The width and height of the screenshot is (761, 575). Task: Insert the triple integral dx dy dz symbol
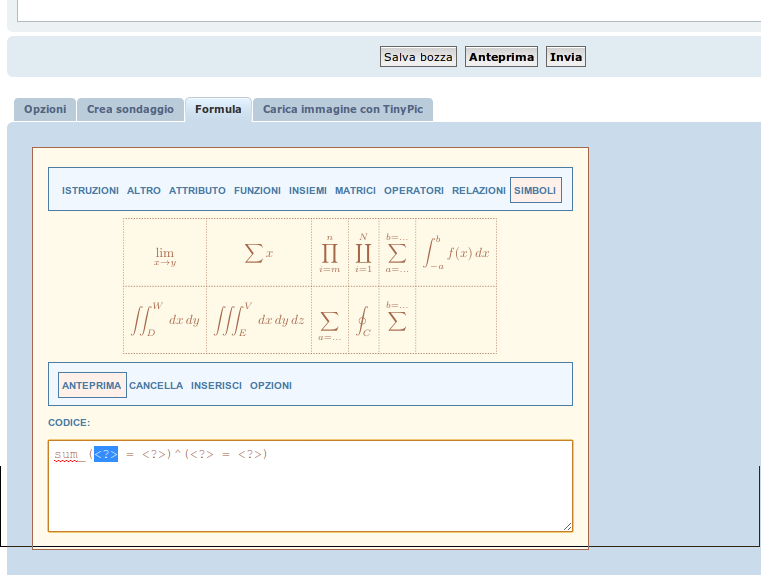click(x=258, y=320)
